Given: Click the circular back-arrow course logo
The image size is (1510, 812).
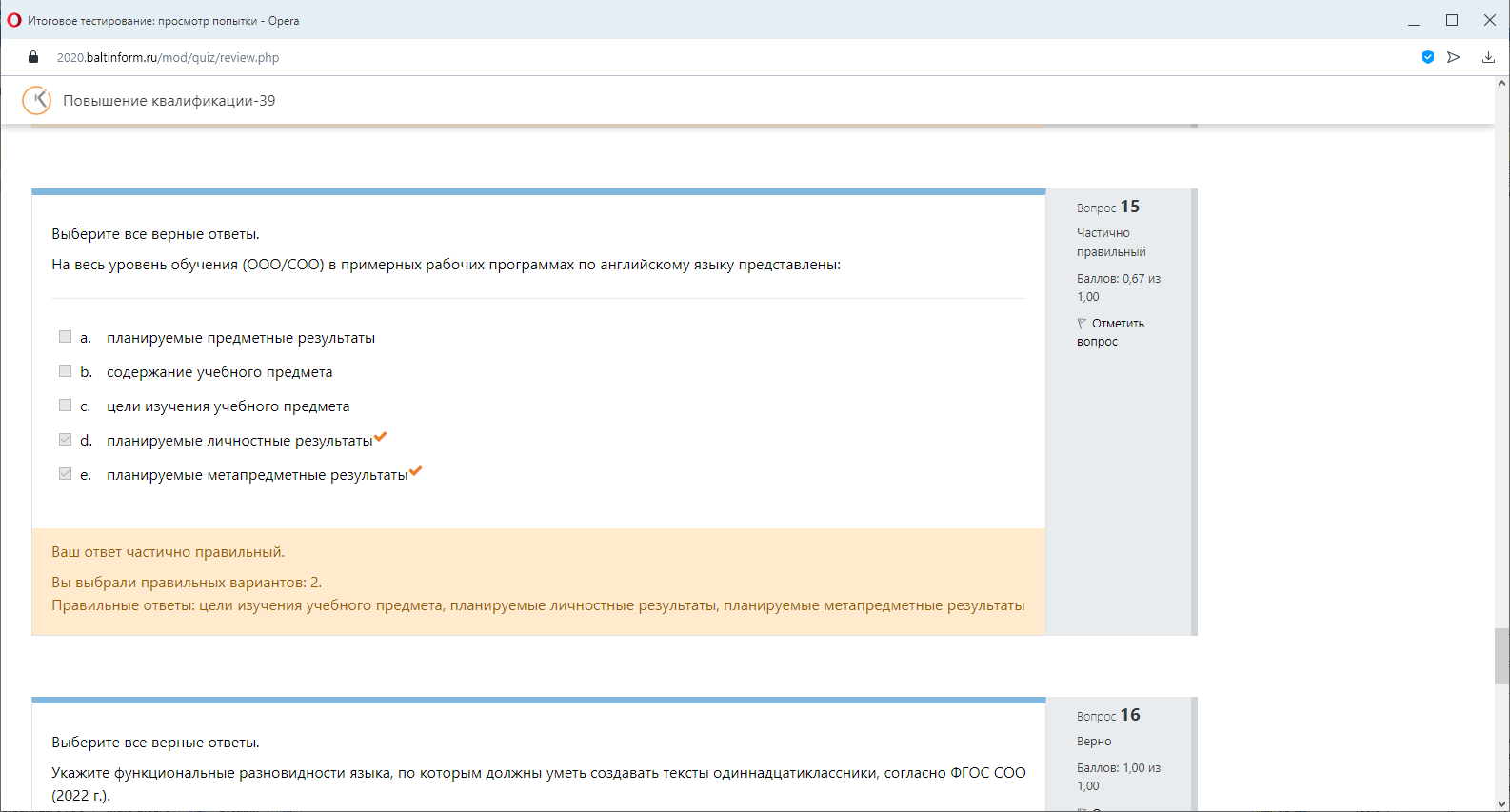Looking at the screenshot, I should click(37, 100).
